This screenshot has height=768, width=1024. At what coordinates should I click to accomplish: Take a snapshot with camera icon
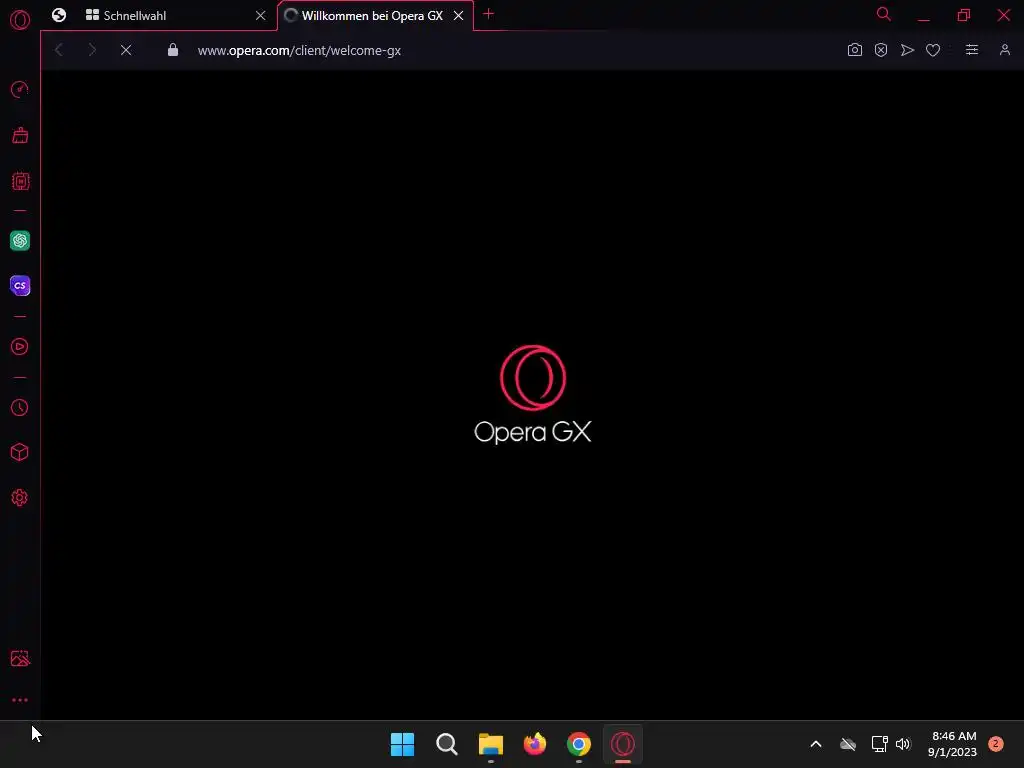(854, 50)
